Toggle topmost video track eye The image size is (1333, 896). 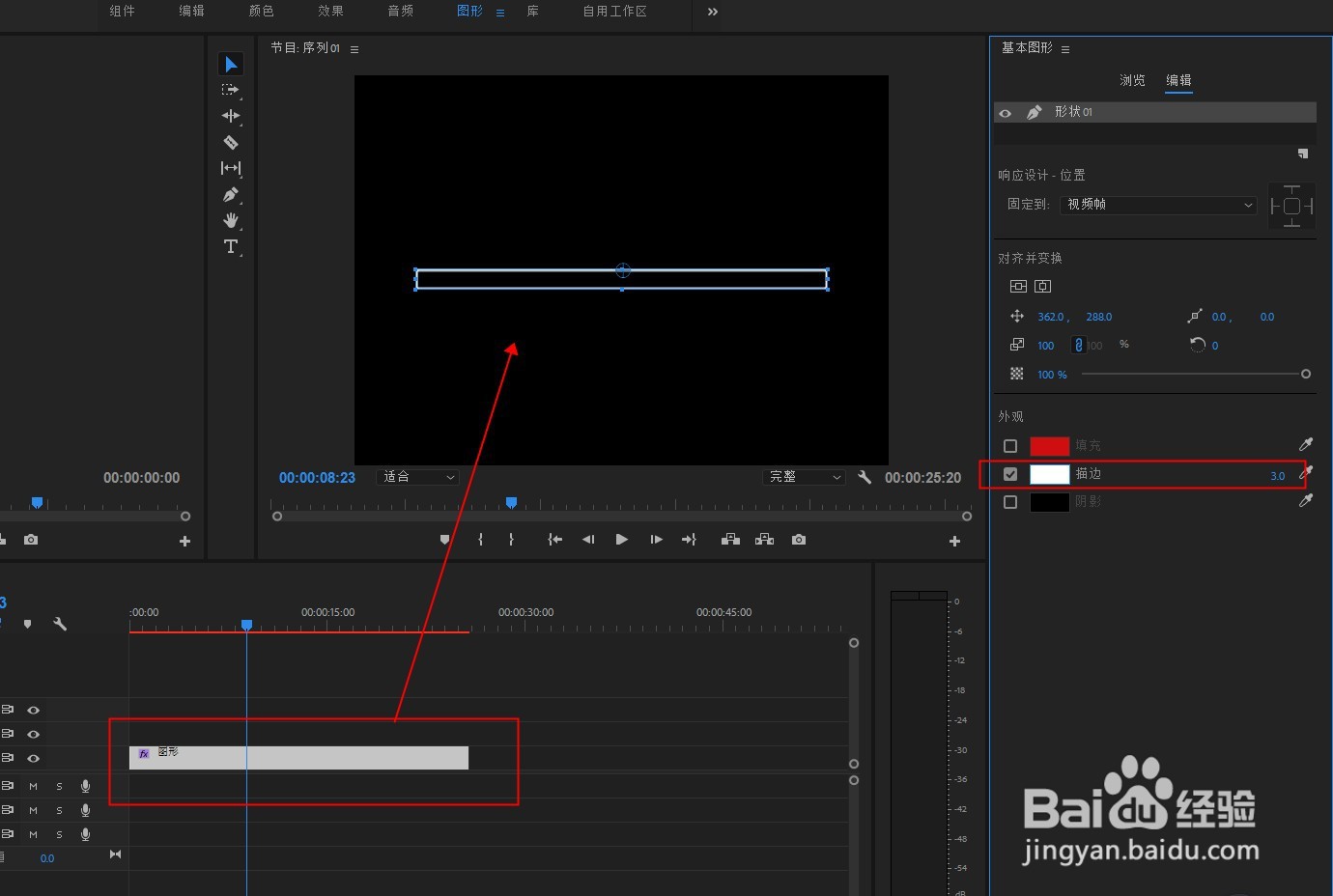point(33,710)
